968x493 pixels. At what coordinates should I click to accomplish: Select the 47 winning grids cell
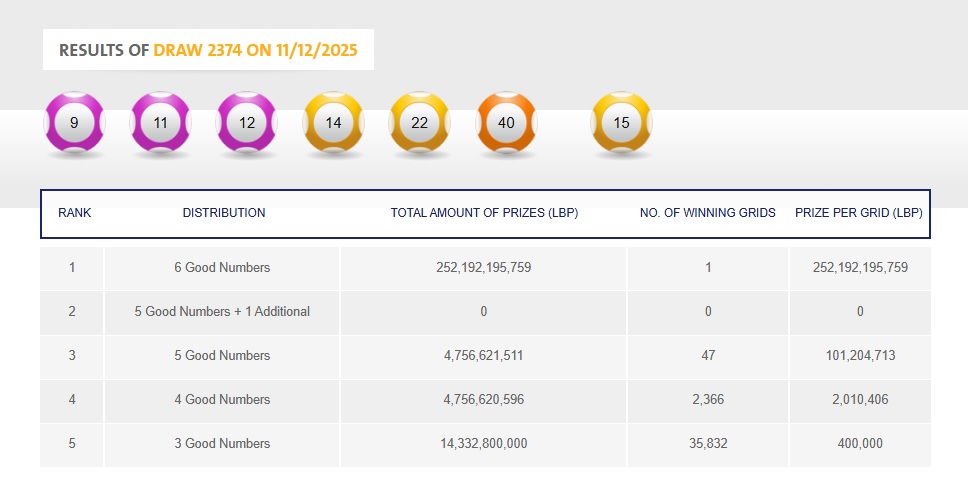(708, 356)
